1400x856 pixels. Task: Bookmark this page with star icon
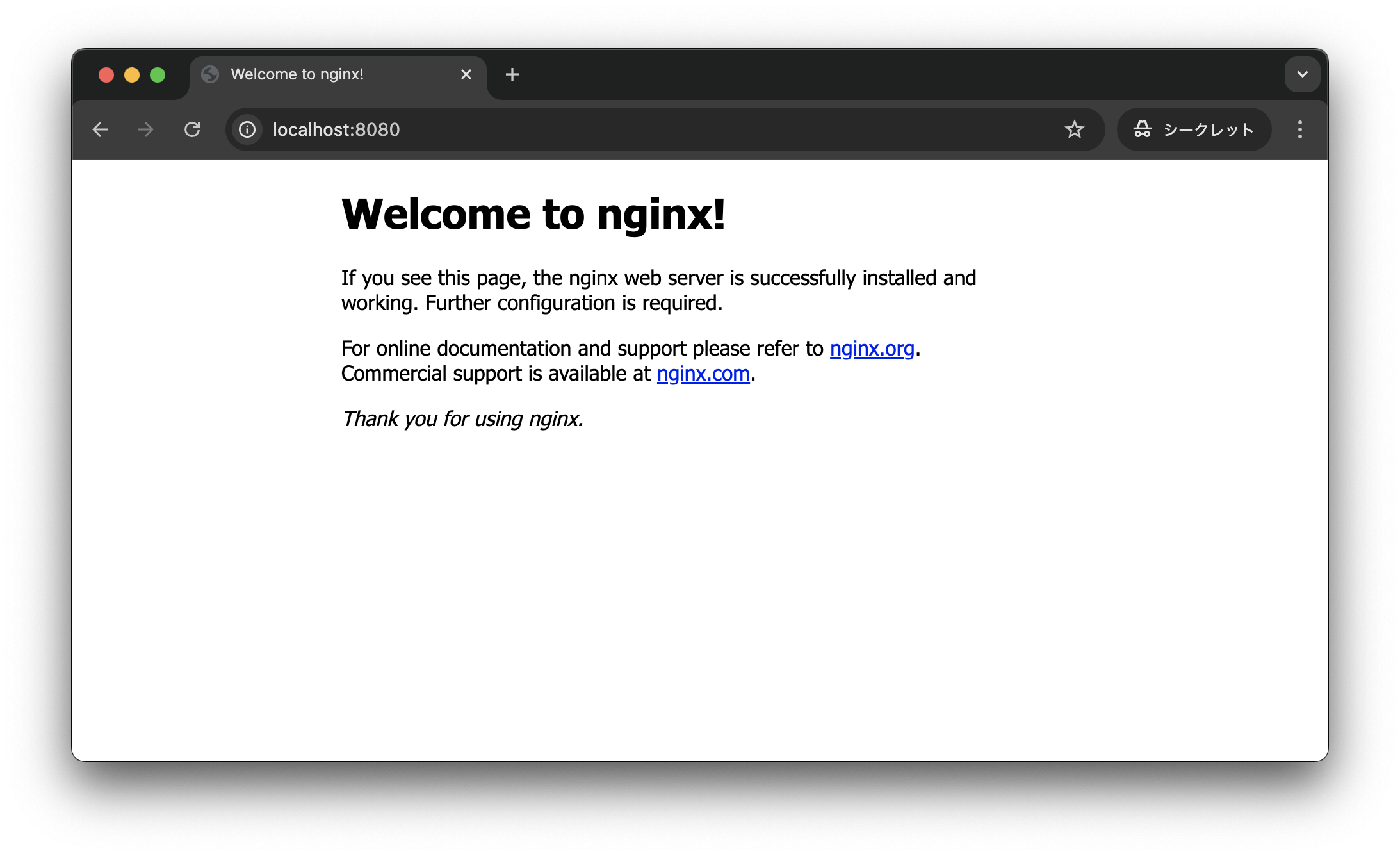tap(1074, 129)
